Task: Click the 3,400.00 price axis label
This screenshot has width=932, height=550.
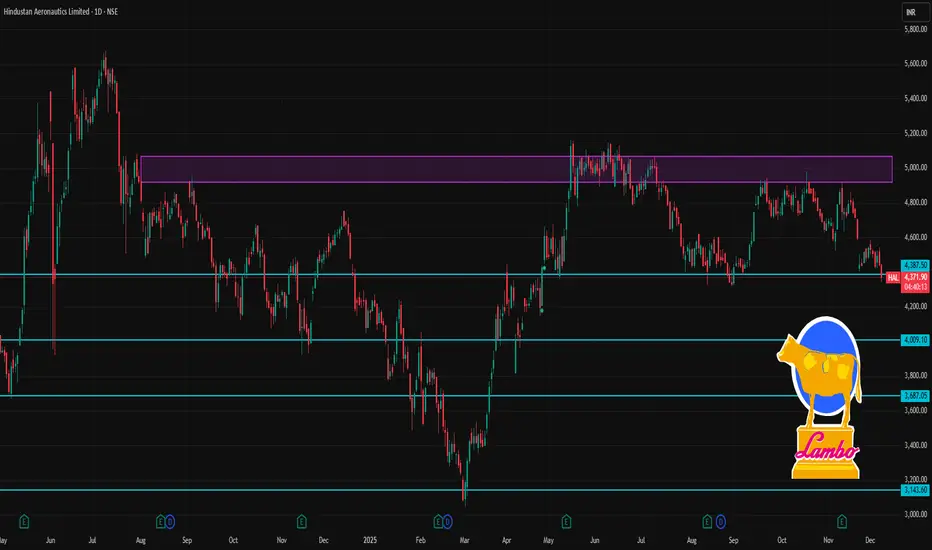Action: point(915,445)
